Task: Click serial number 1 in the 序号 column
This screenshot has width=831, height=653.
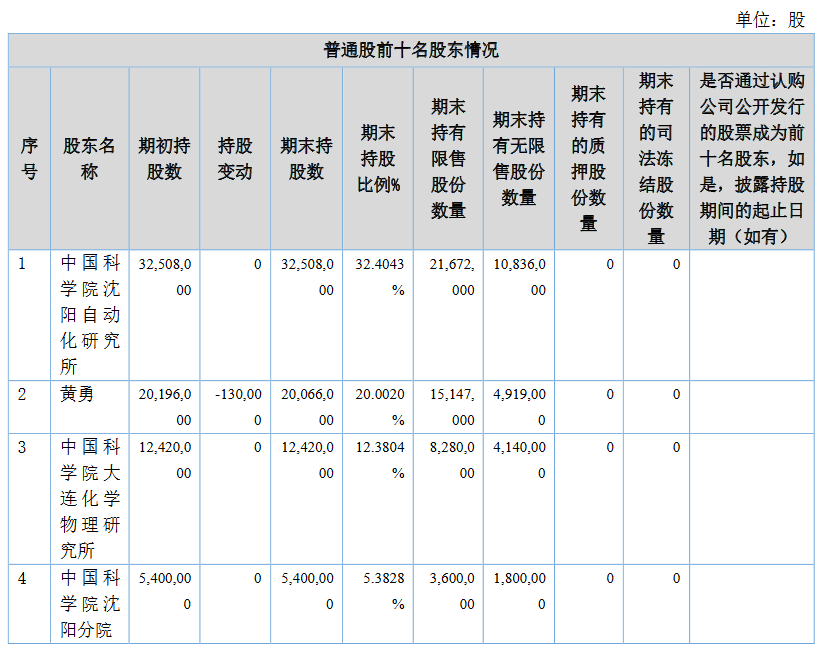Action: [x=22, y=263]
